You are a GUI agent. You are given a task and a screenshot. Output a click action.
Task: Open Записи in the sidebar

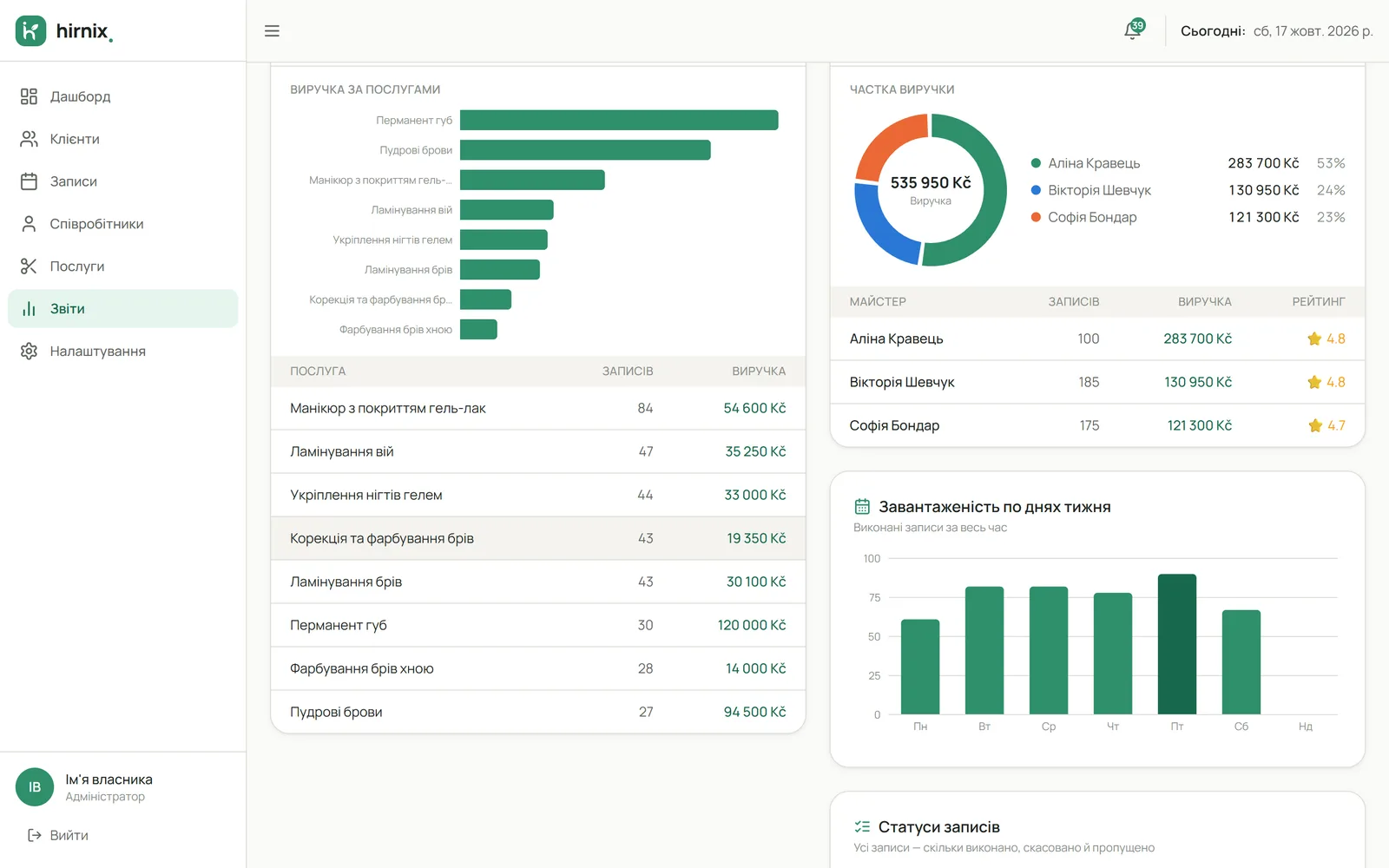122,181
